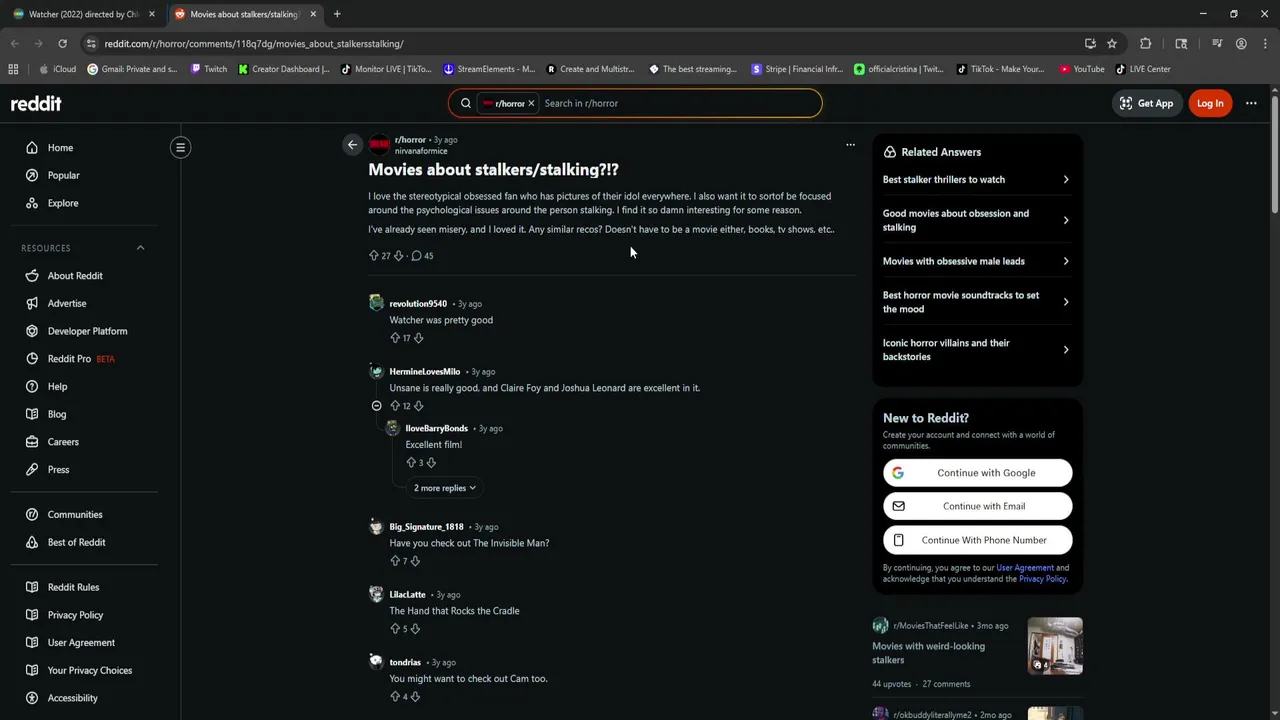Expand Good movies about obsession and stalking
The width and height of the screenshot is (1280, 720).
click(x=977, y=220)
